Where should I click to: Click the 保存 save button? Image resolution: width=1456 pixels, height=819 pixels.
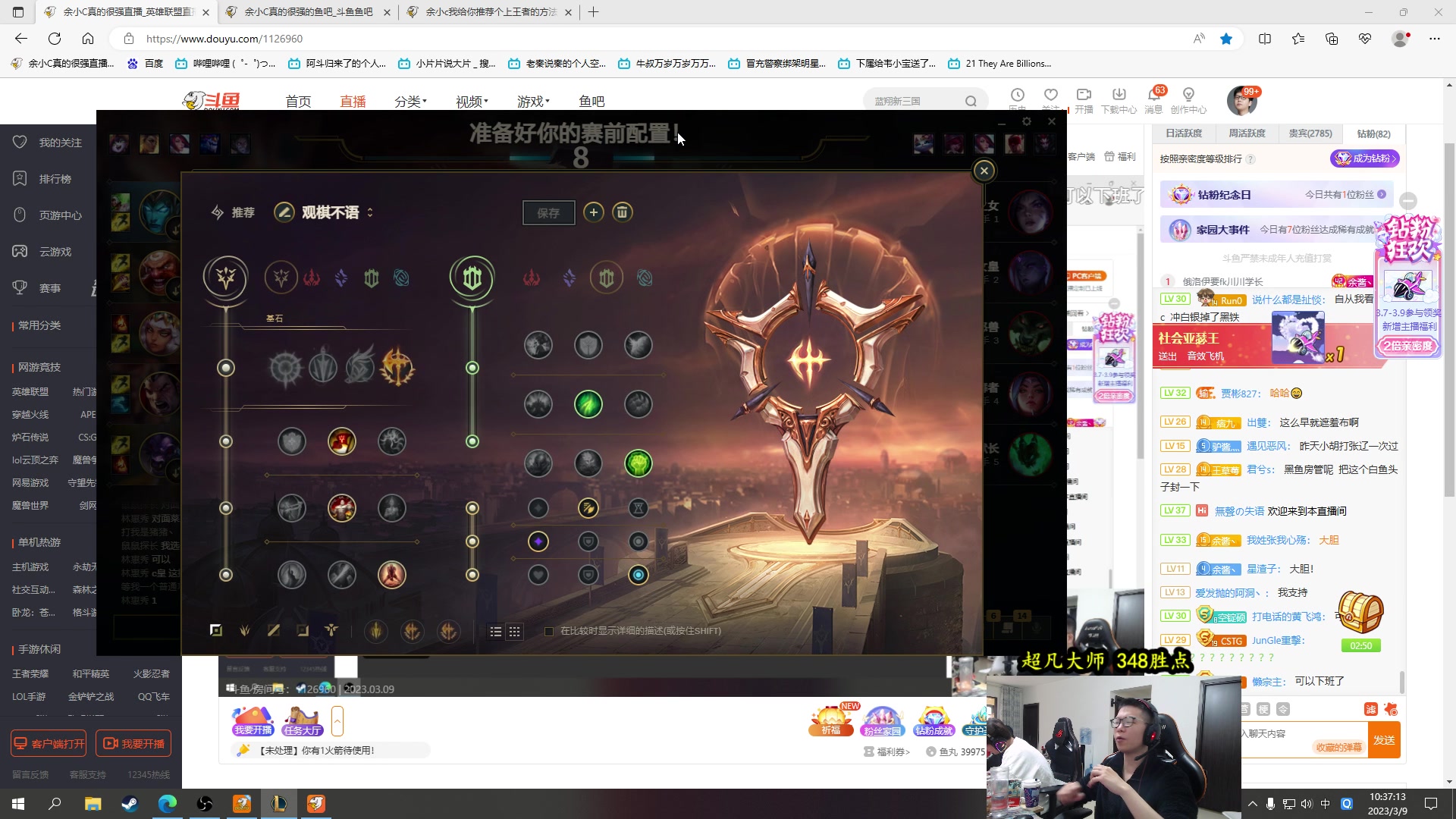pyautogui.click(x=548, y=213)
